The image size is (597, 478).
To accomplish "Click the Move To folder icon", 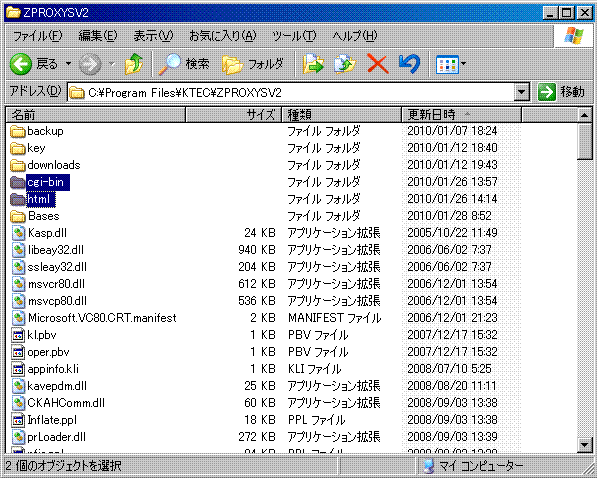I will coord(313,64).
